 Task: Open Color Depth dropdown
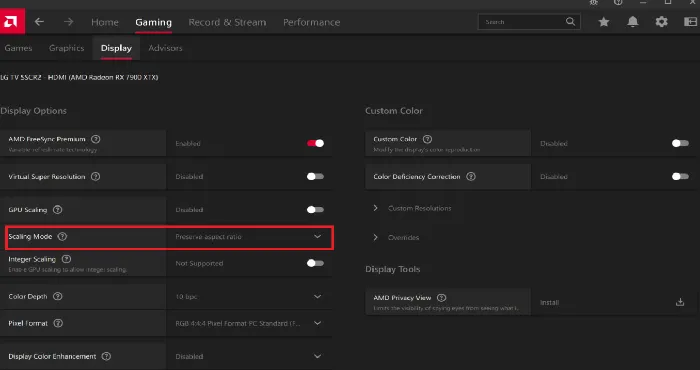click(x=317, y=296)
